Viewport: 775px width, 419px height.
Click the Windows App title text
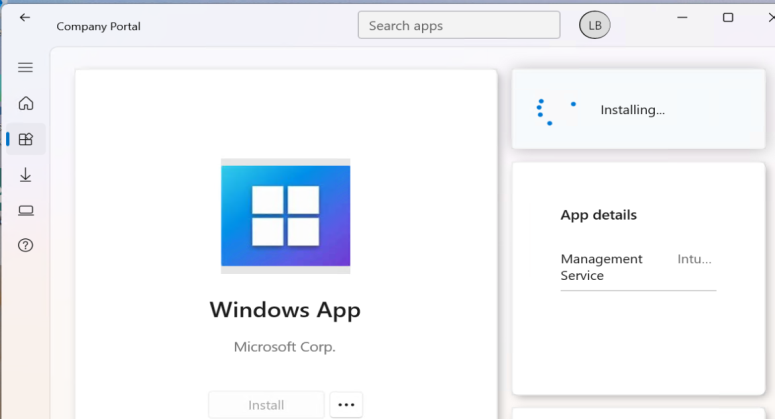285,310
